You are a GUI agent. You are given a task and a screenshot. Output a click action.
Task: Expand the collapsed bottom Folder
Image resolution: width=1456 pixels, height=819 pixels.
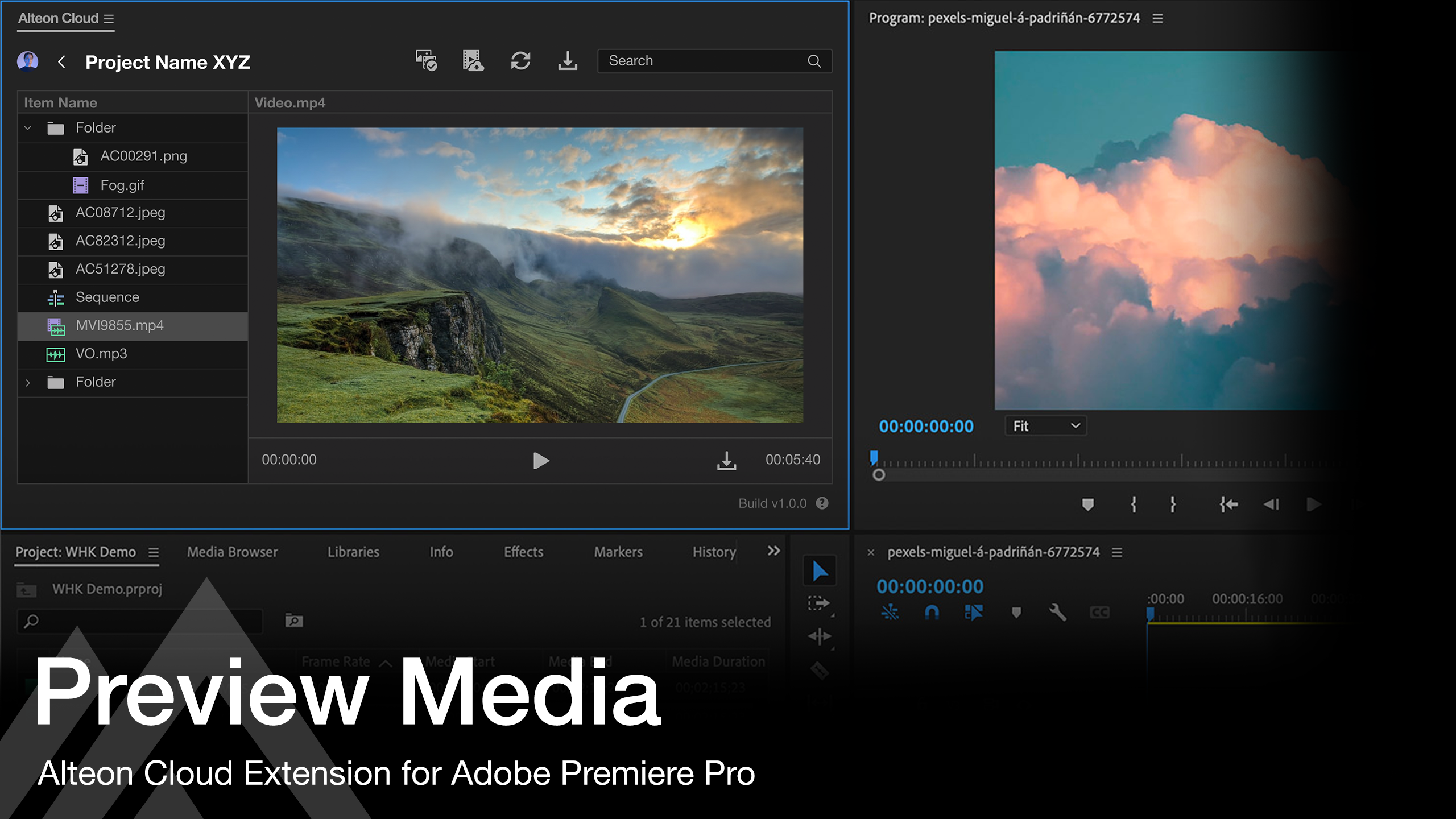[x=27, y=383]
